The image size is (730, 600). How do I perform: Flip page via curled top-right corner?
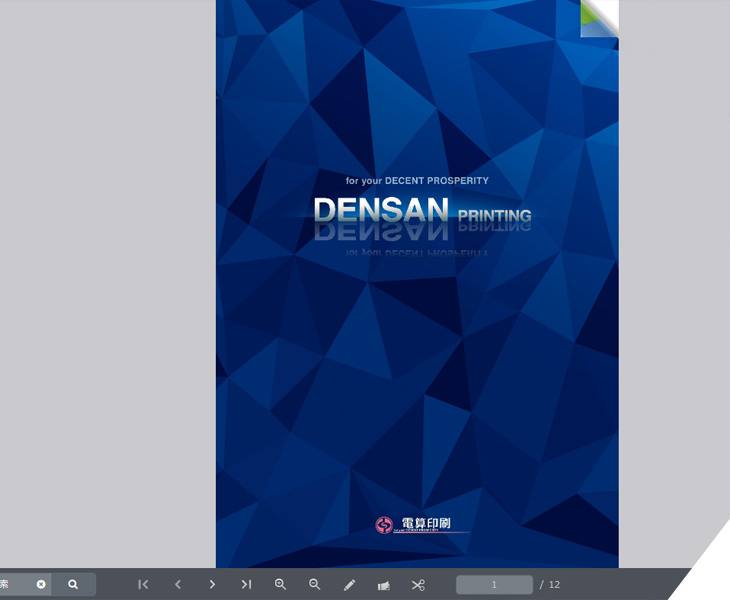point(600,17)
